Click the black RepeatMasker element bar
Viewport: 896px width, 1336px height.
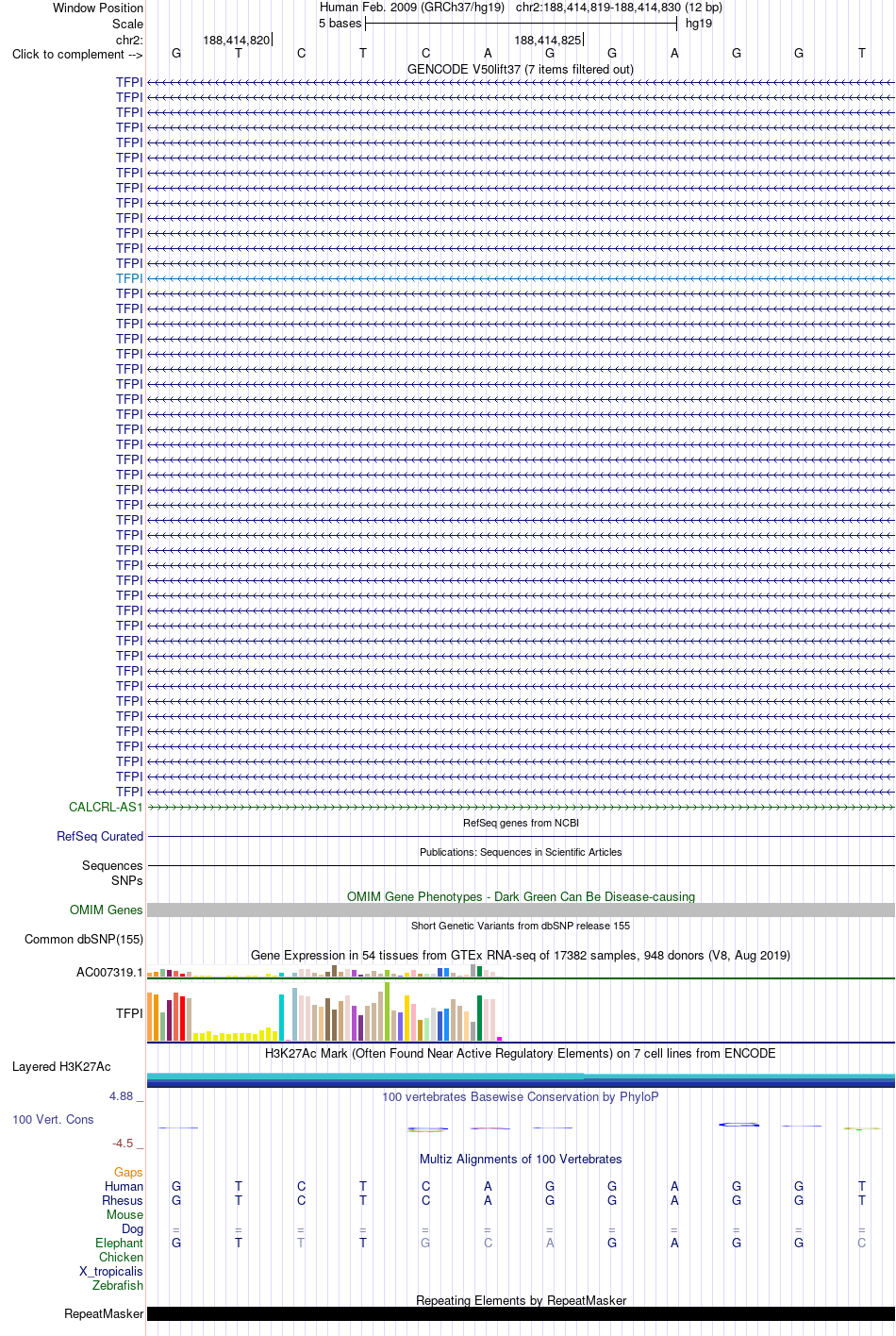(x=521, y=1313)
